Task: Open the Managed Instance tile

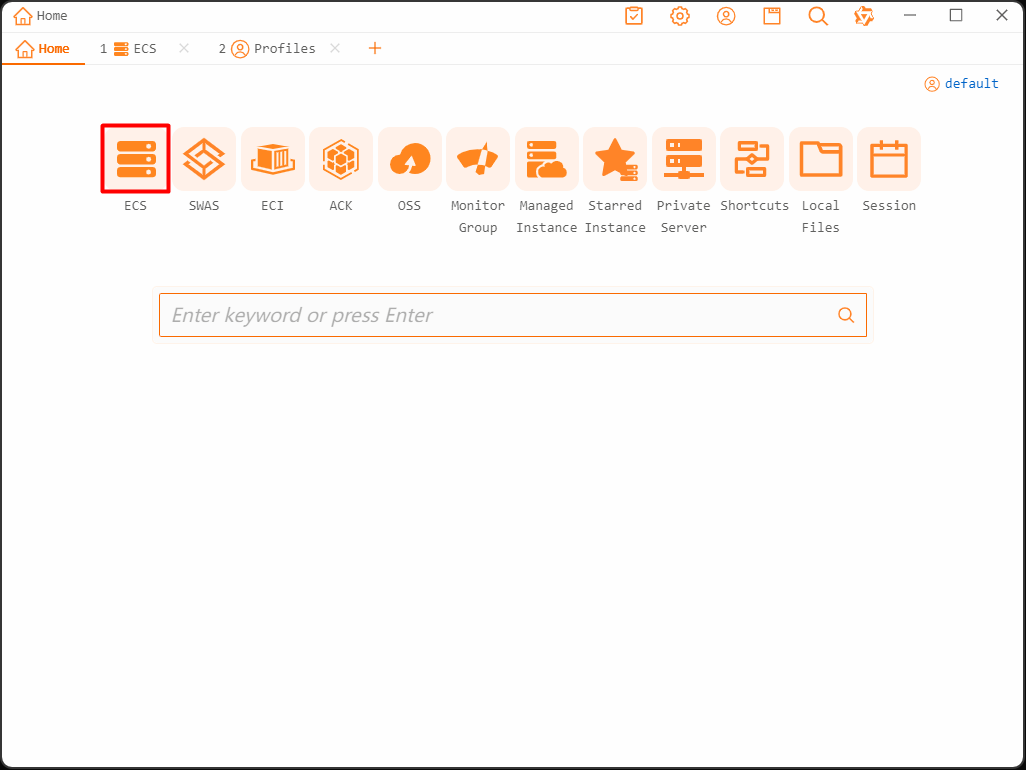Action: tap(546, 159)
